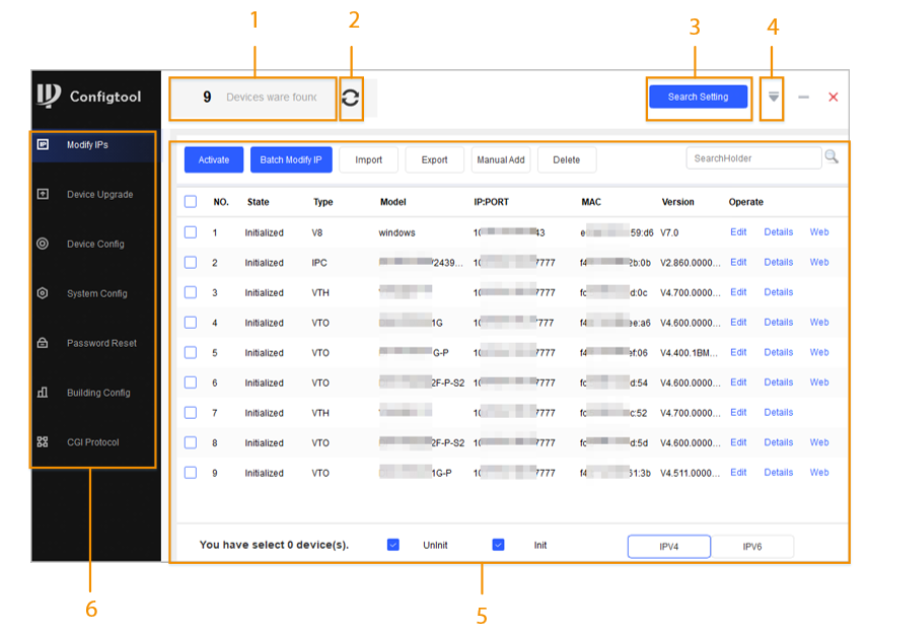Open the dropdown arrow menu icon next to Search Setting
Viewport: 899px width, 637px height.
(x=773, y=96)
